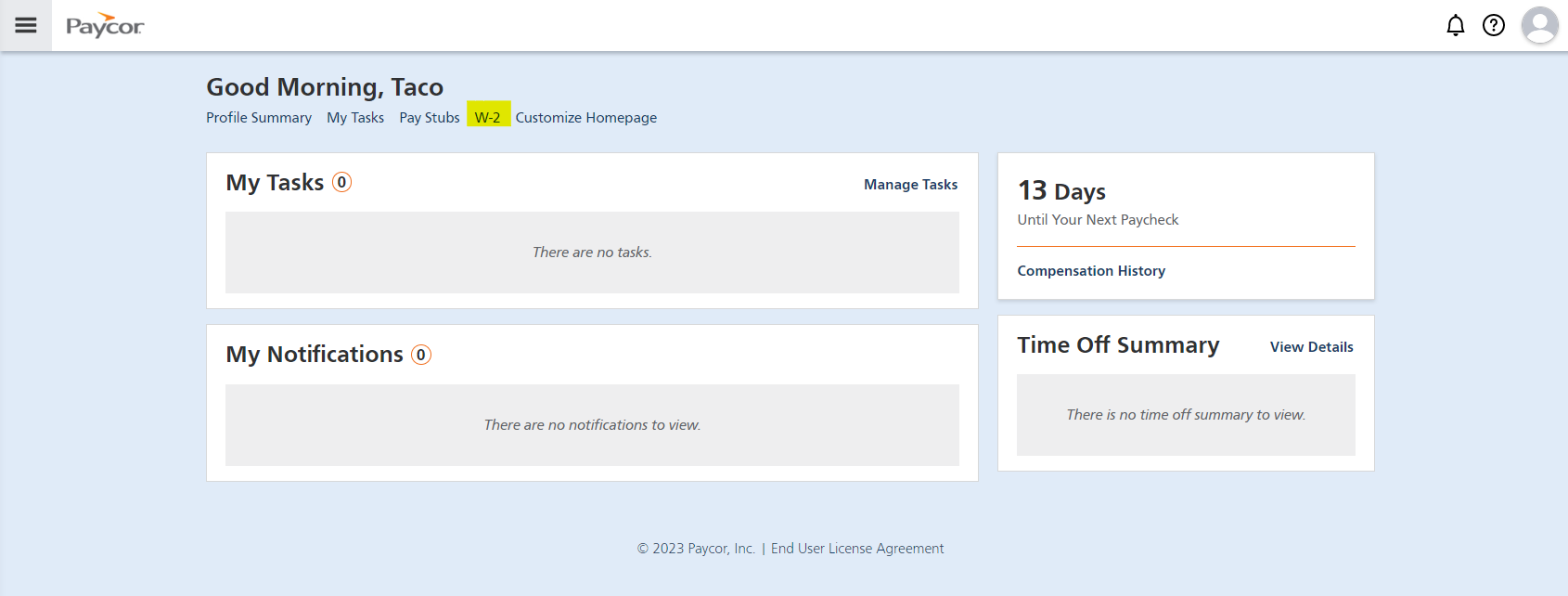
Task: Click the help question mark icon
Action: click(x=1493, y=25)
